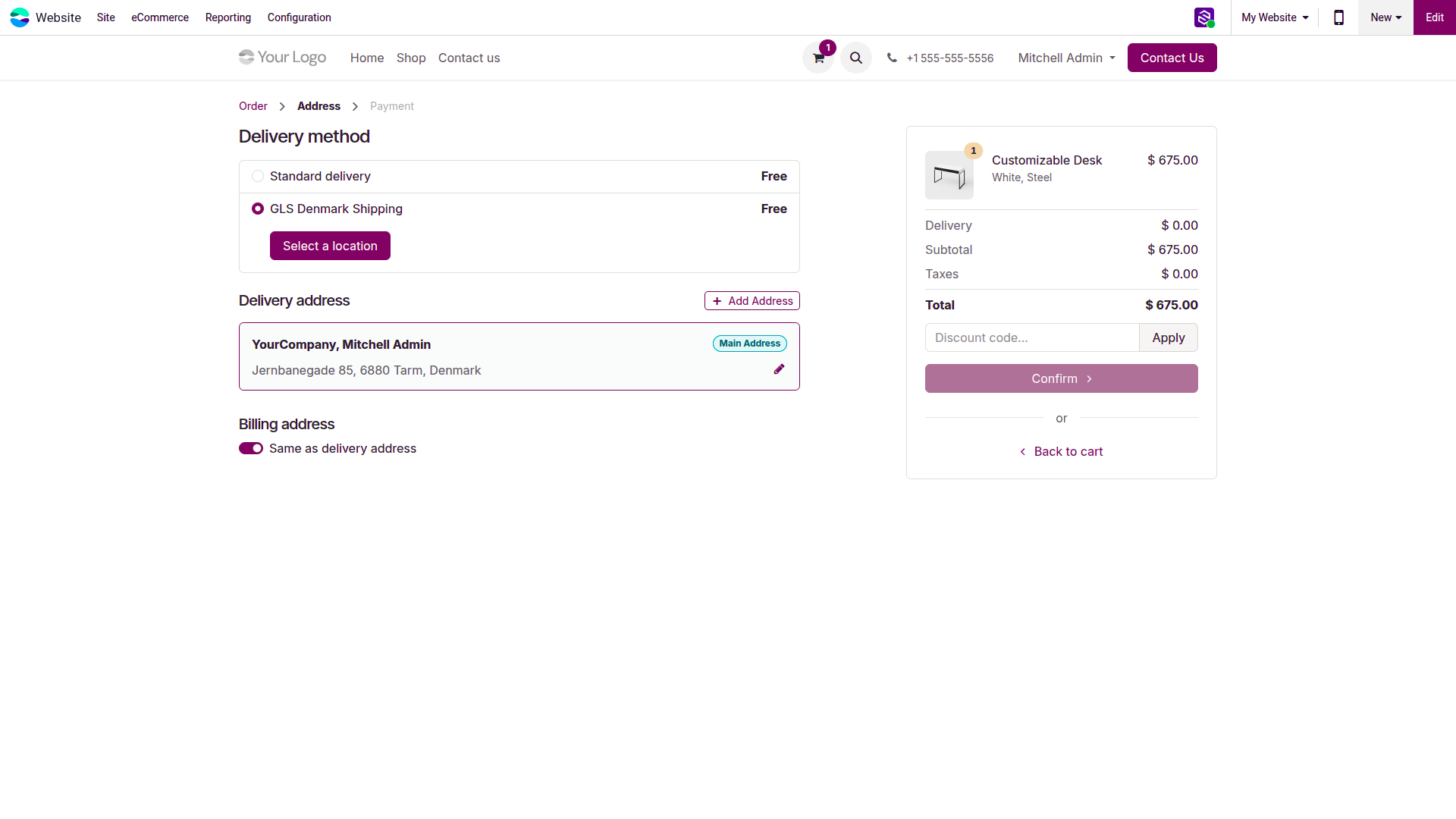
Task: Open the Reporting menu
Action: (228, 17)
